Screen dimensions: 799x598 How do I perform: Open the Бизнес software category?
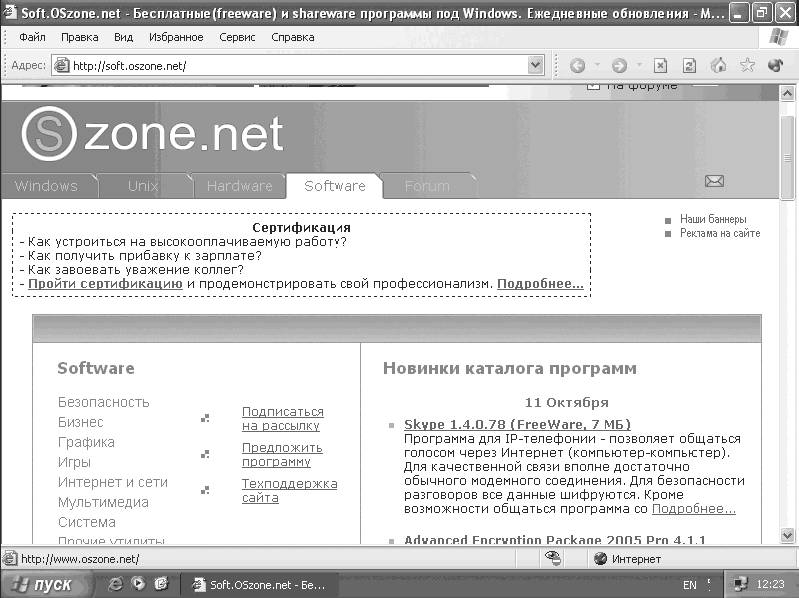click(x=81, y=422)
